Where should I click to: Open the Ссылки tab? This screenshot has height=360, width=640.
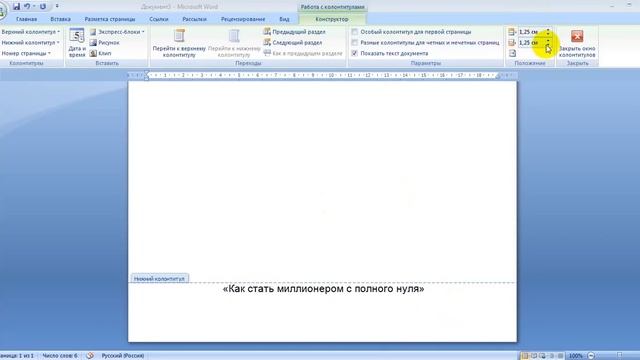coord(159,19)
